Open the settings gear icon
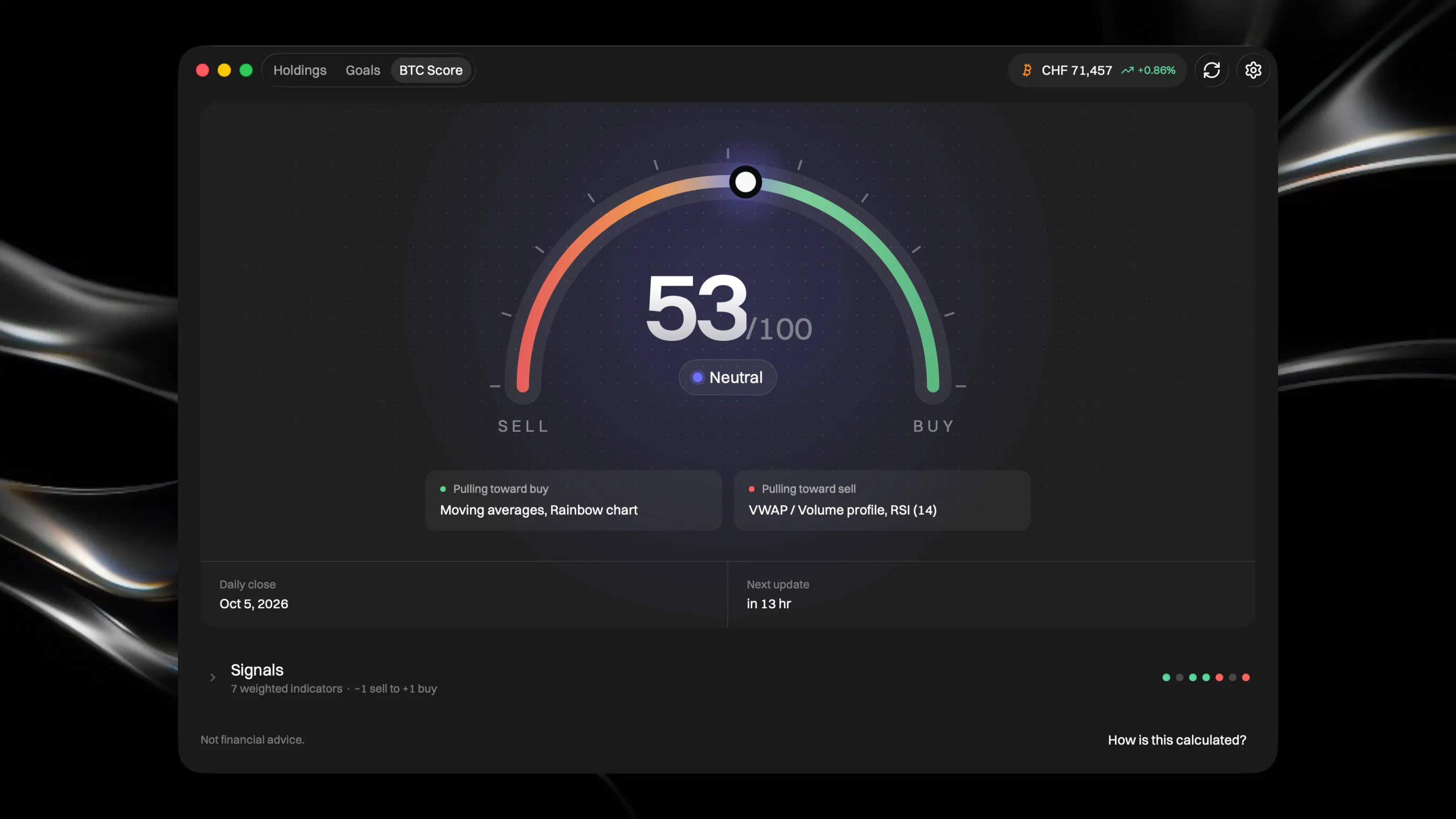The width and height of the screenshot is (1456, 819). 1253,70
